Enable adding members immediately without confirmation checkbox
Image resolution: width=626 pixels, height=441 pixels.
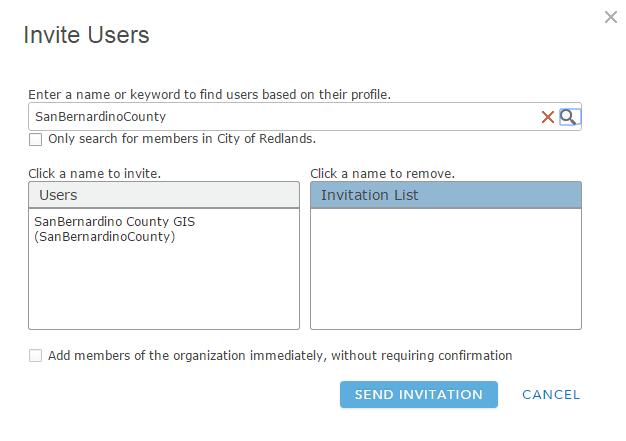[x=36, y=356]
